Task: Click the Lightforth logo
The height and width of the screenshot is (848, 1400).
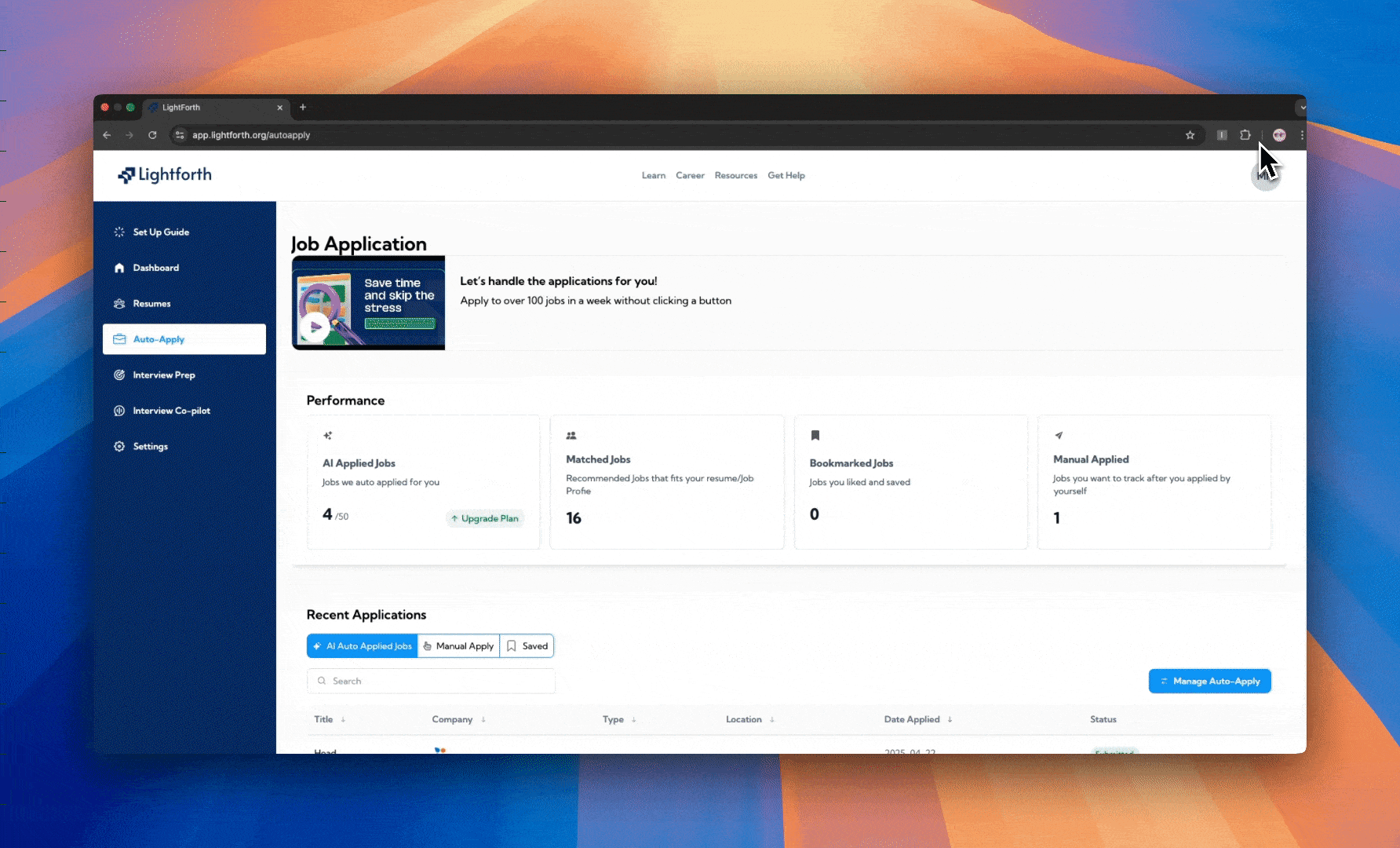Action: (165, 175)
